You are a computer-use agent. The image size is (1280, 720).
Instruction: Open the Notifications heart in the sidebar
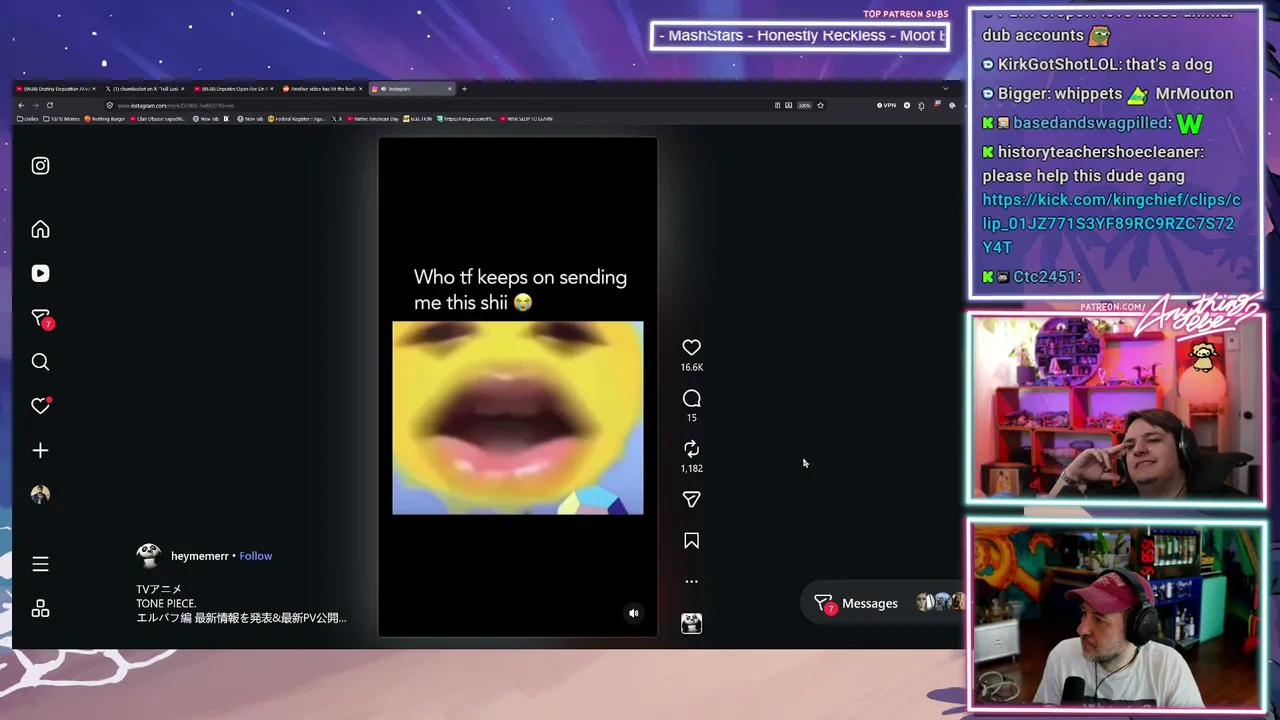[x=40, y=406]
